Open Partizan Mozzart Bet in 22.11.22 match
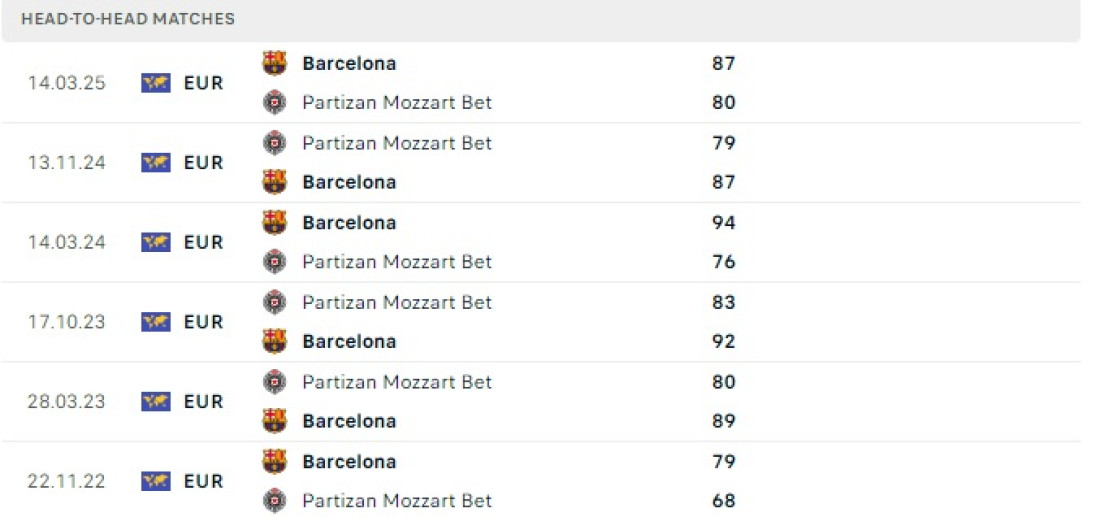 (397, 501)
